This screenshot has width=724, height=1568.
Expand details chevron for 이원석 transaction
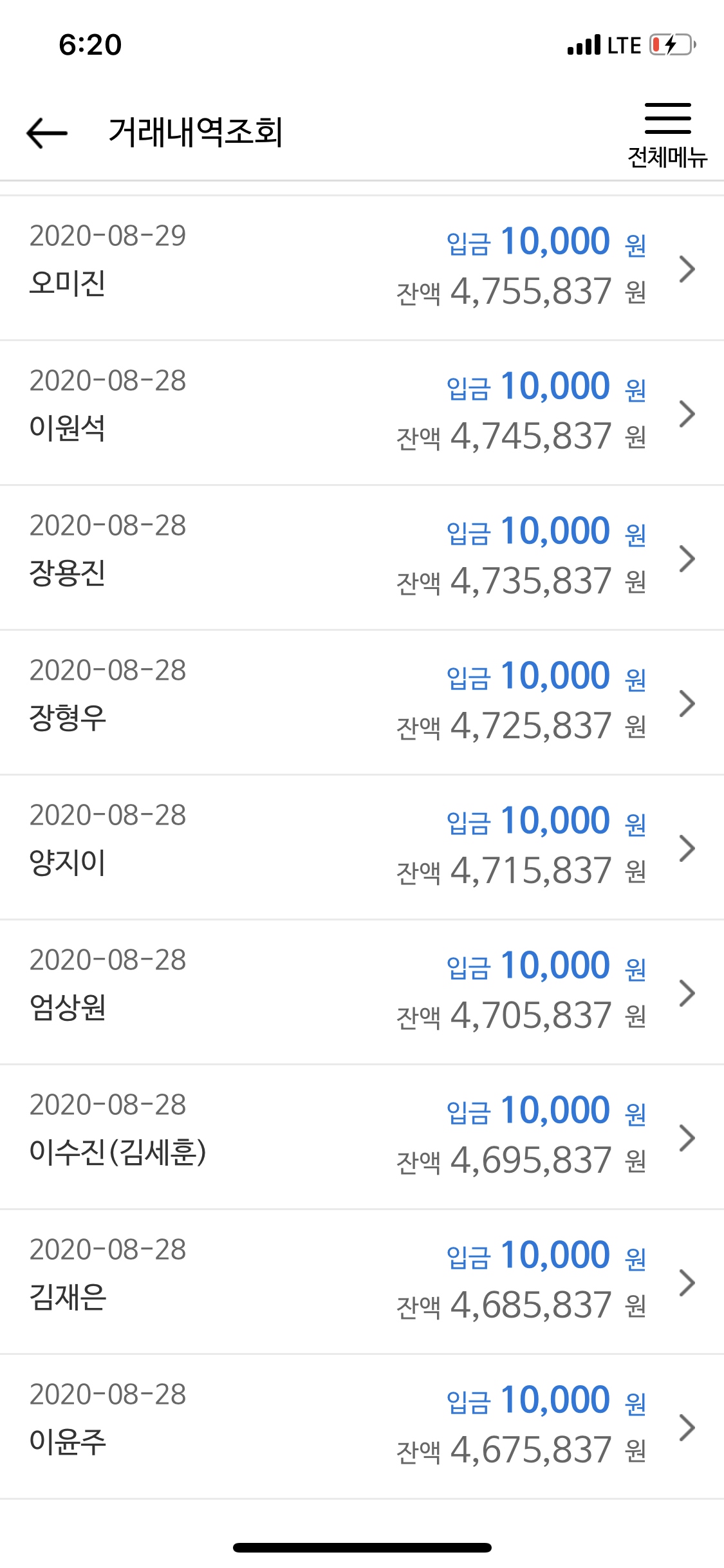click(x=687, y=413)
